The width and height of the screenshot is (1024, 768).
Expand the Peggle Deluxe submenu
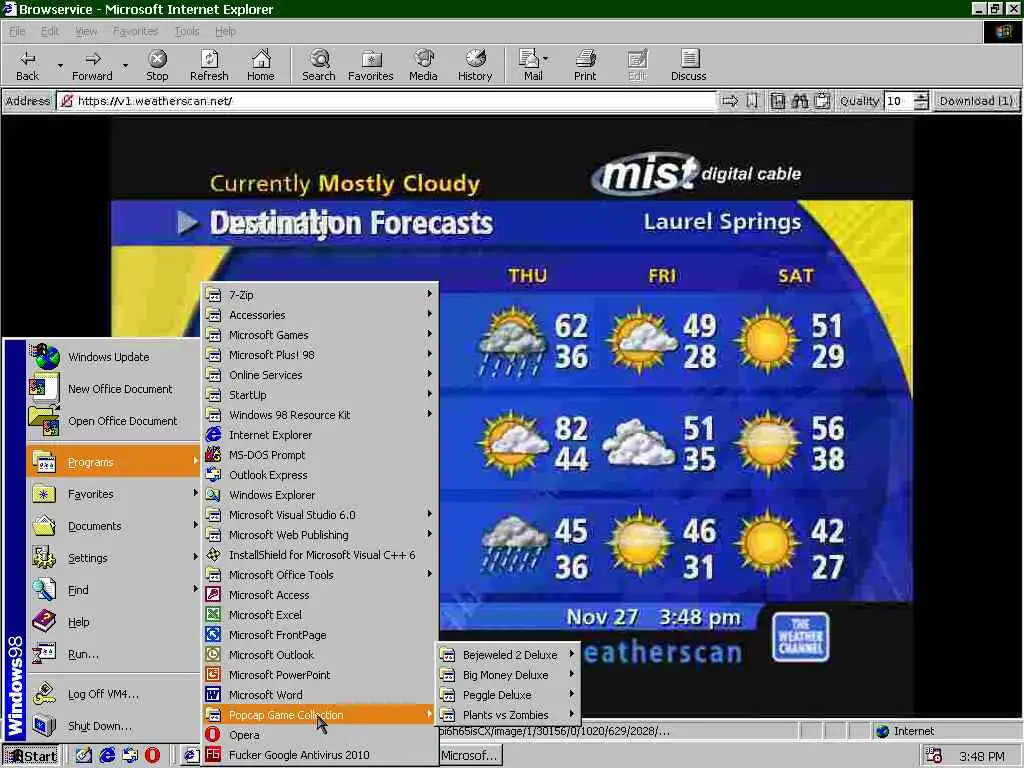click(509, 695)
